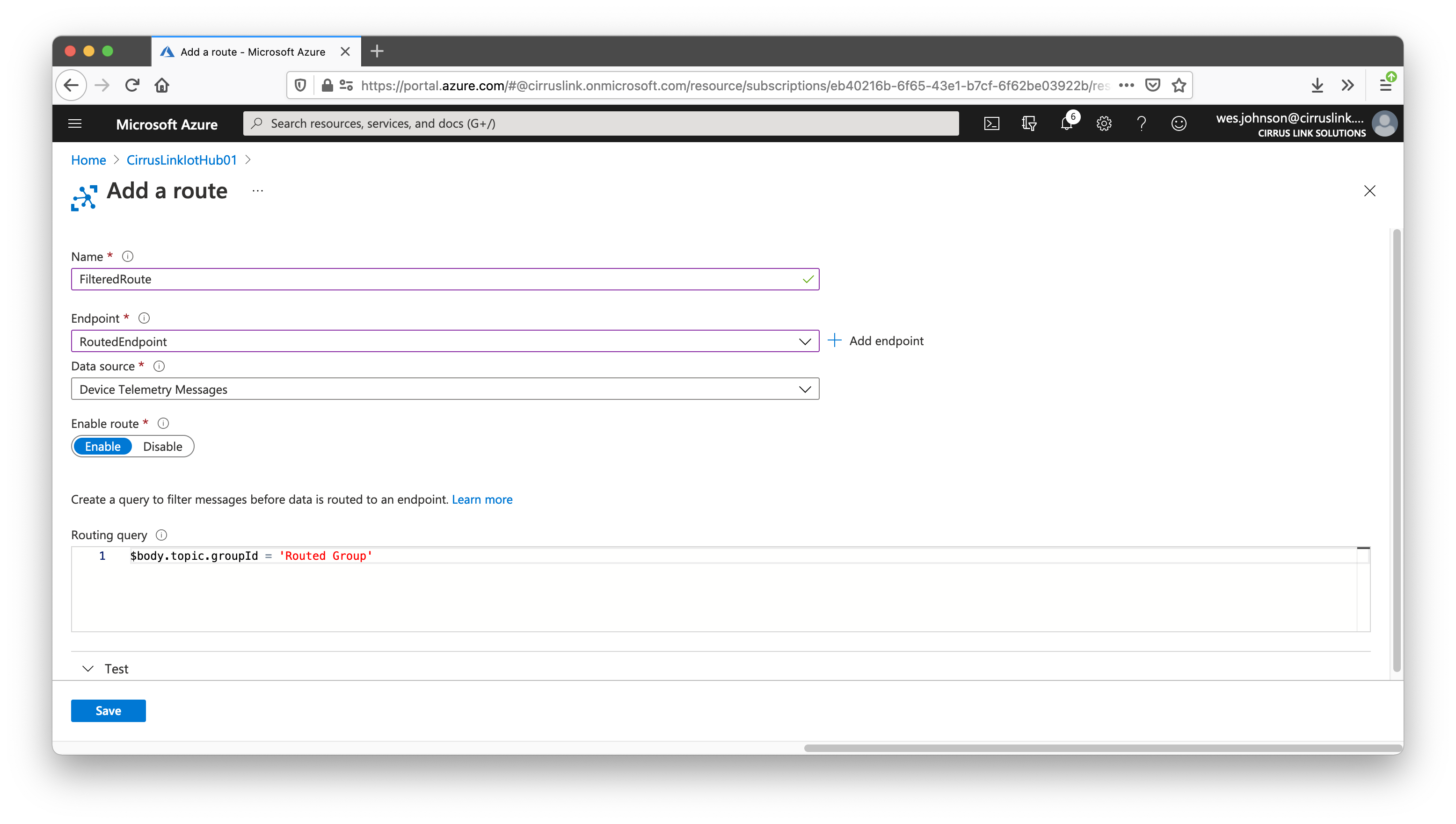Image resolution: width=1456 pixels, height=824 pixels.
Task: Expand the Test section
Action: tap(106, 668)
